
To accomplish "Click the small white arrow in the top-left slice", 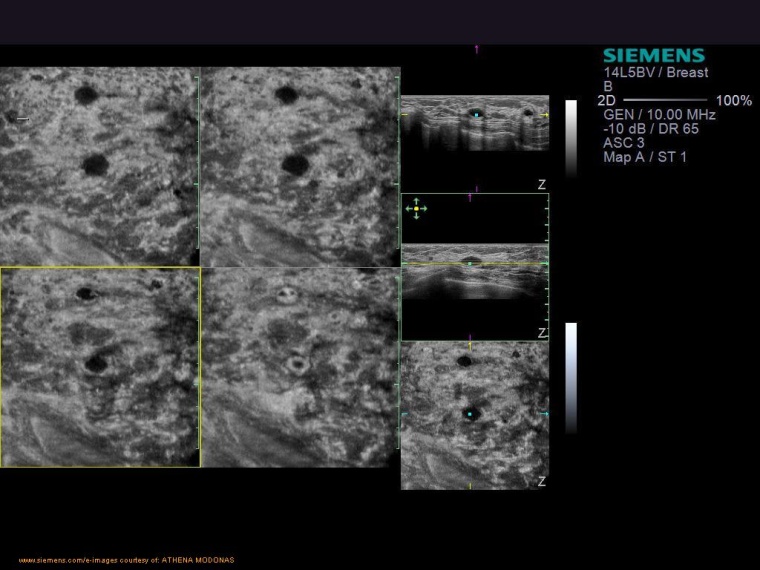I will click(x=23, y=120).
